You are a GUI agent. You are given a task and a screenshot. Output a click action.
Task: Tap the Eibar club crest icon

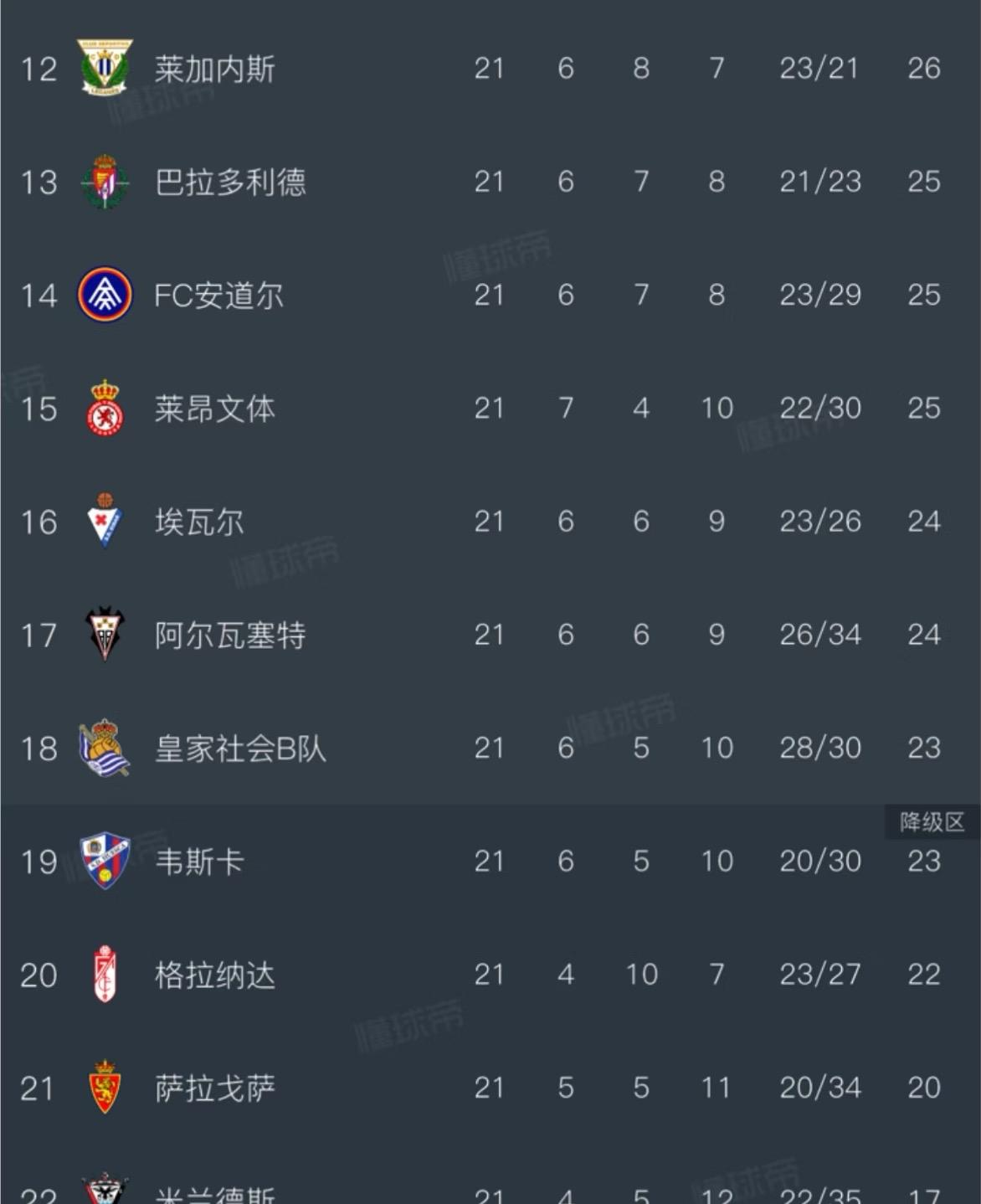105,521
